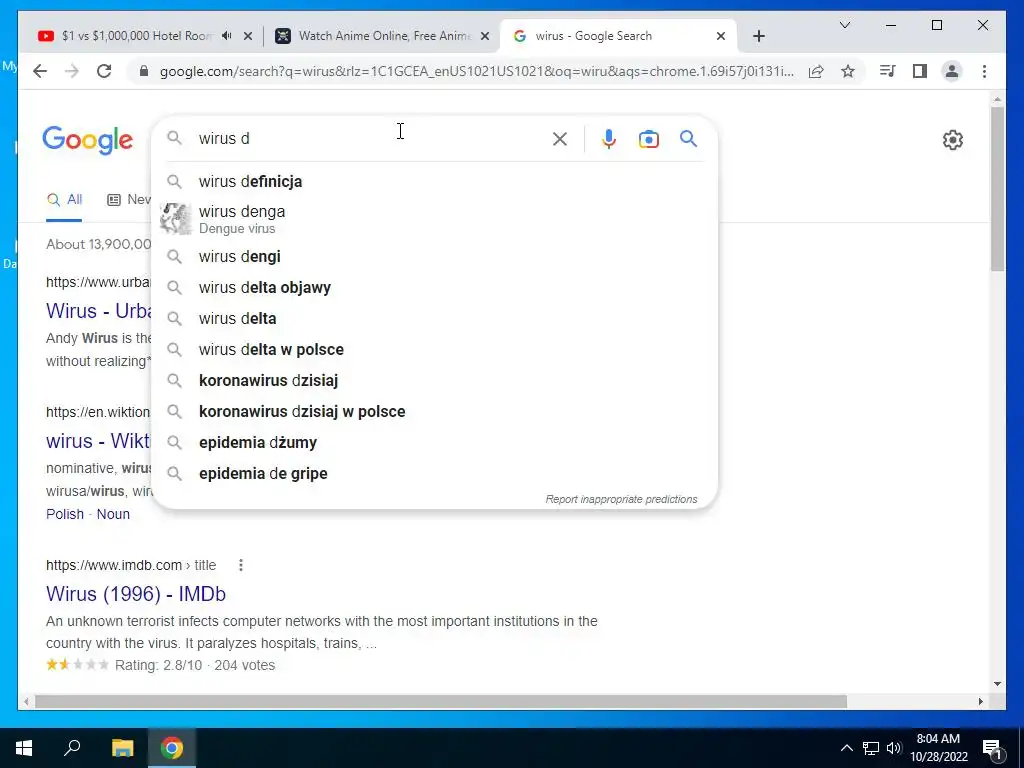Bookmark this page with the star icon
Image resolution: width=1024 pixels, height=768 pixels.
848,71
